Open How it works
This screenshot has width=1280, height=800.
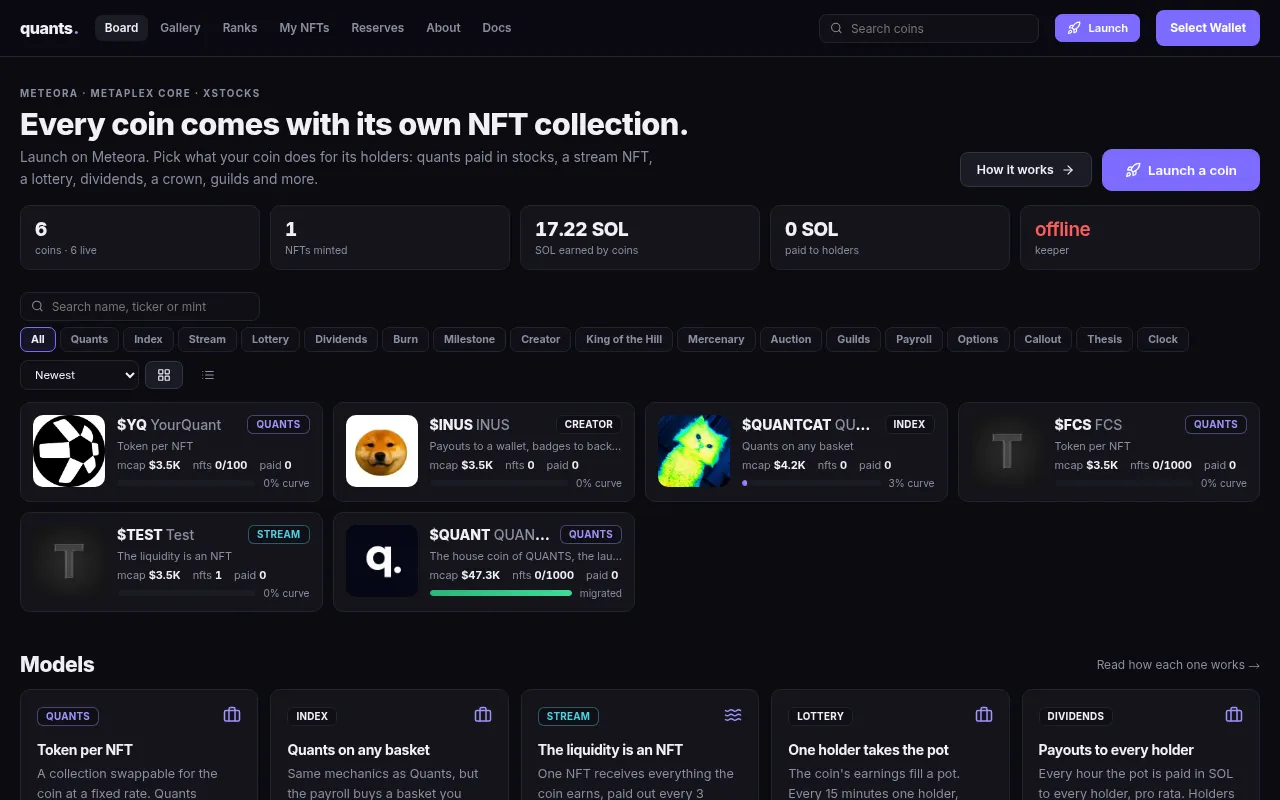pyautogui.click(x=1026, y=170)
